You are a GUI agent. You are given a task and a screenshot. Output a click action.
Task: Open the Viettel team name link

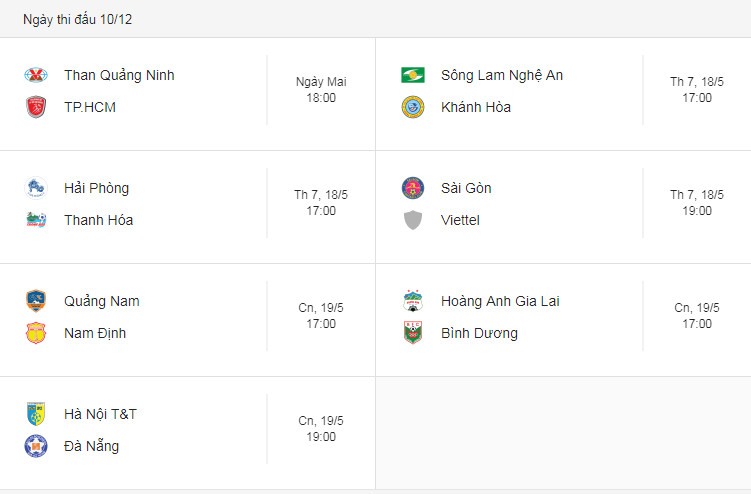(x=460, y=220)
